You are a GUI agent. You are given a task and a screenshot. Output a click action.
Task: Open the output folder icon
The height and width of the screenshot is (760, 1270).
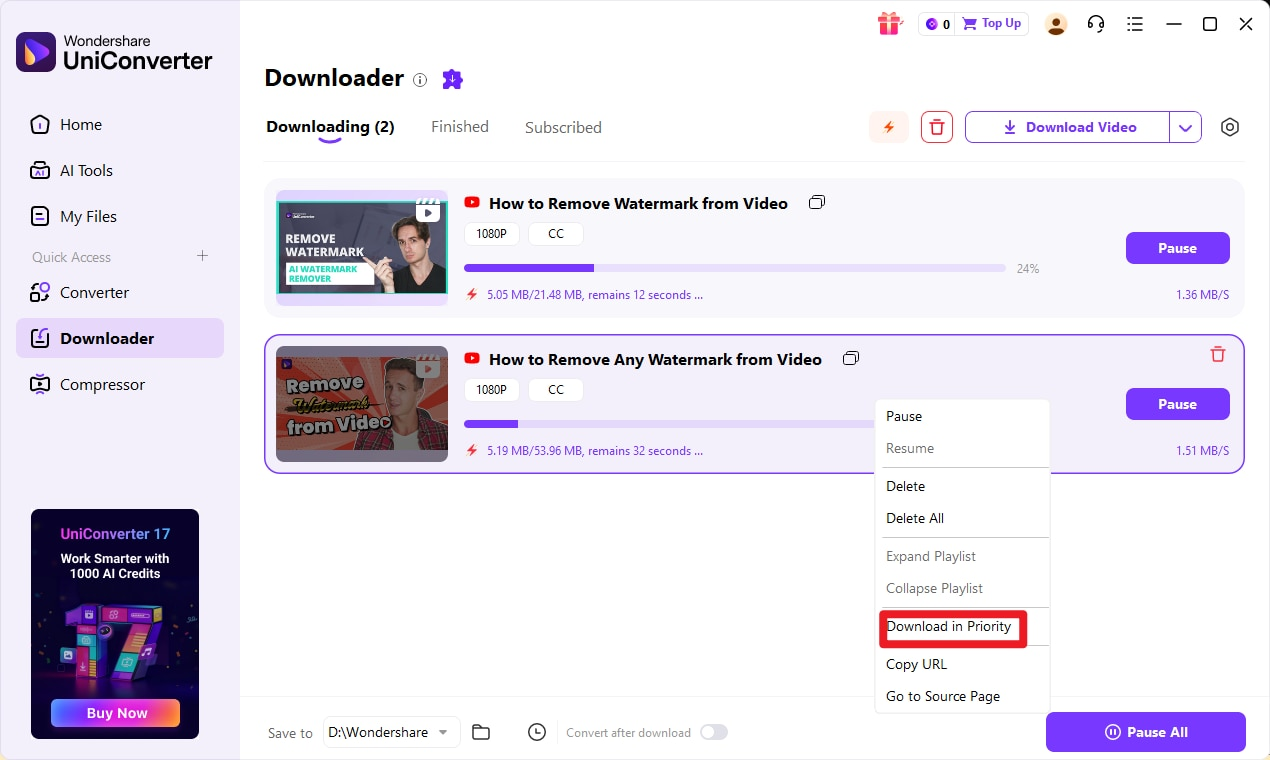481,732
